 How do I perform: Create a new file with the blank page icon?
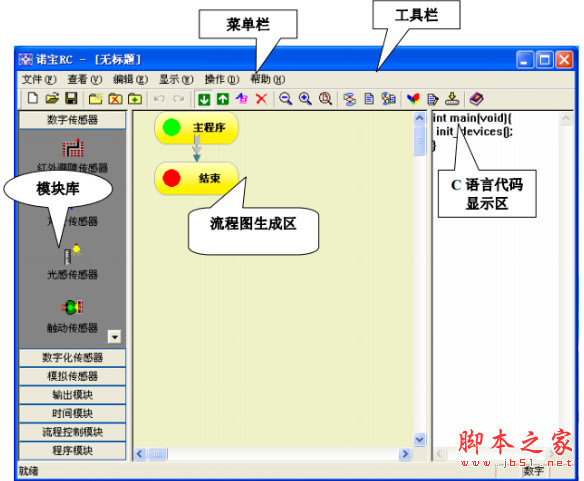[33, 98]
